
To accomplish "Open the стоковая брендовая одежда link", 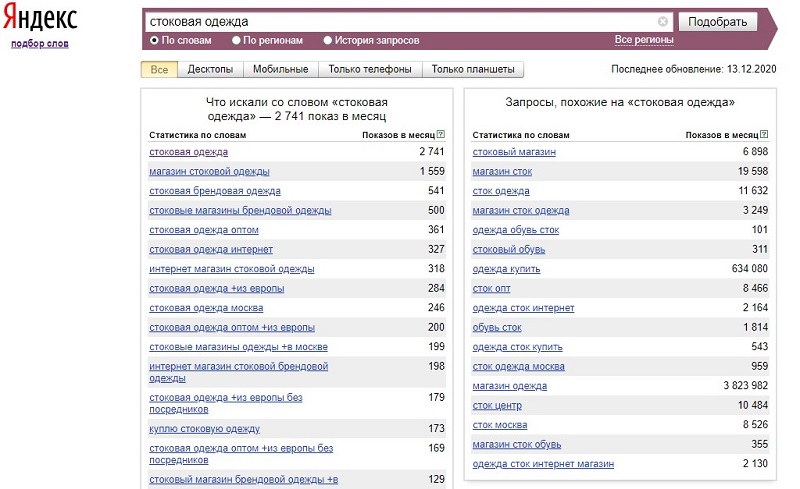I will click(x=215, y=191).
